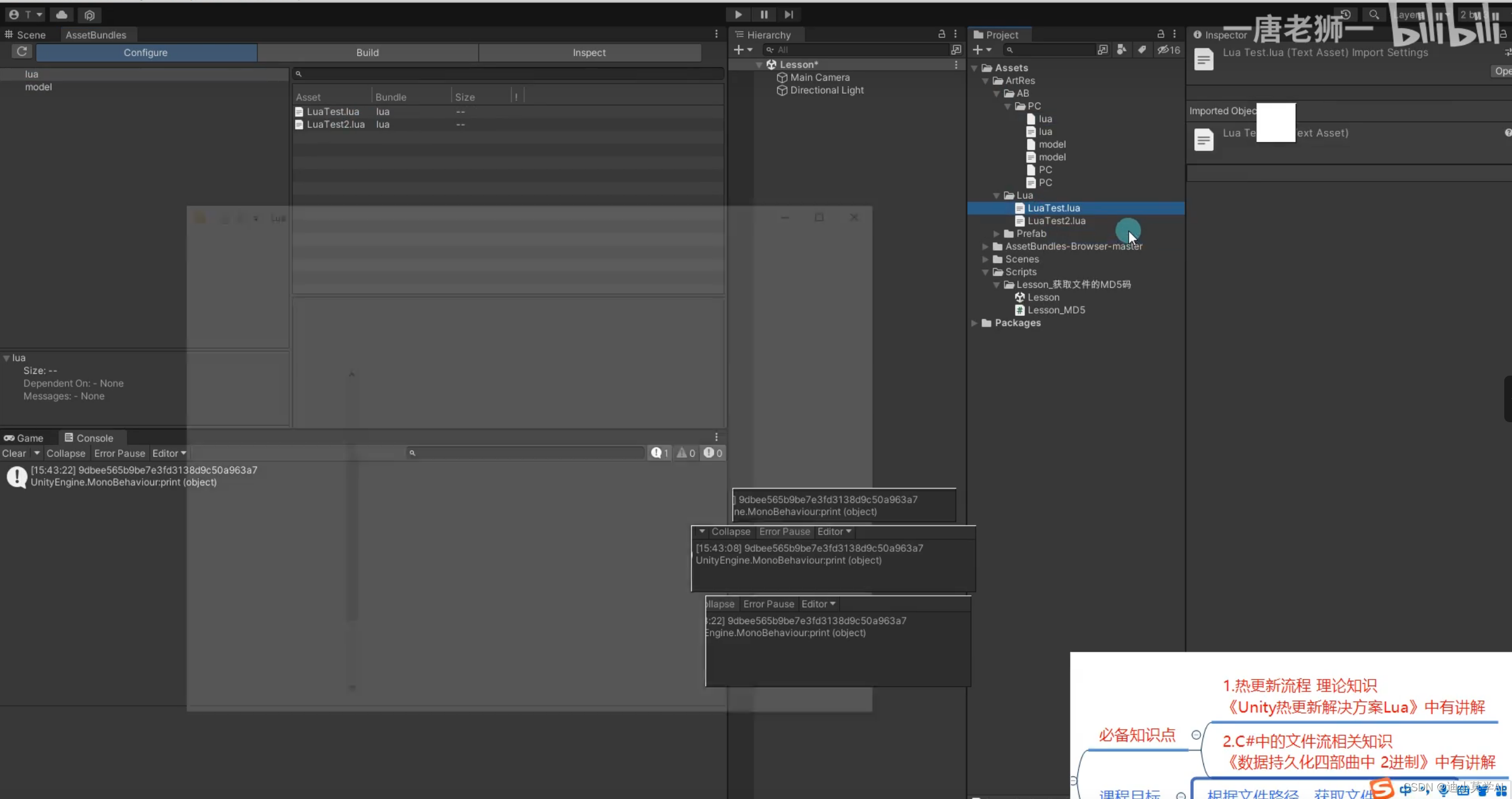
Task: Refresh the AssetBundle list
Action: tap(21, 52)
